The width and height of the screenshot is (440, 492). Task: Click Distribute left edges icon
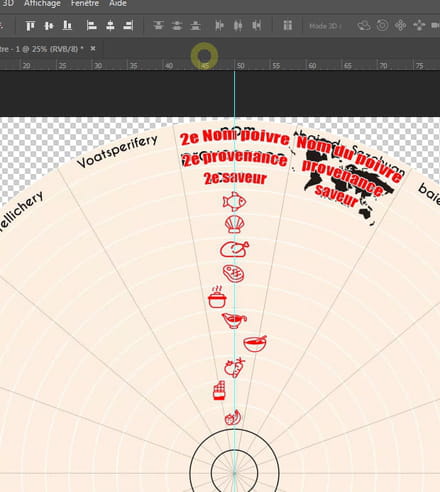(219, 26)
